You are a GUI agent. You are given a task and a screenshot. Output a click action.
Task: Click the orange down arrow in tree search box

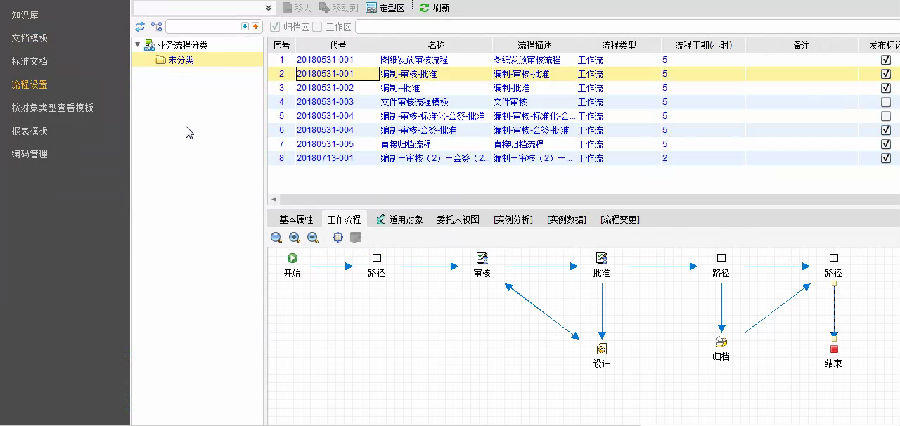tap(256, 25)
